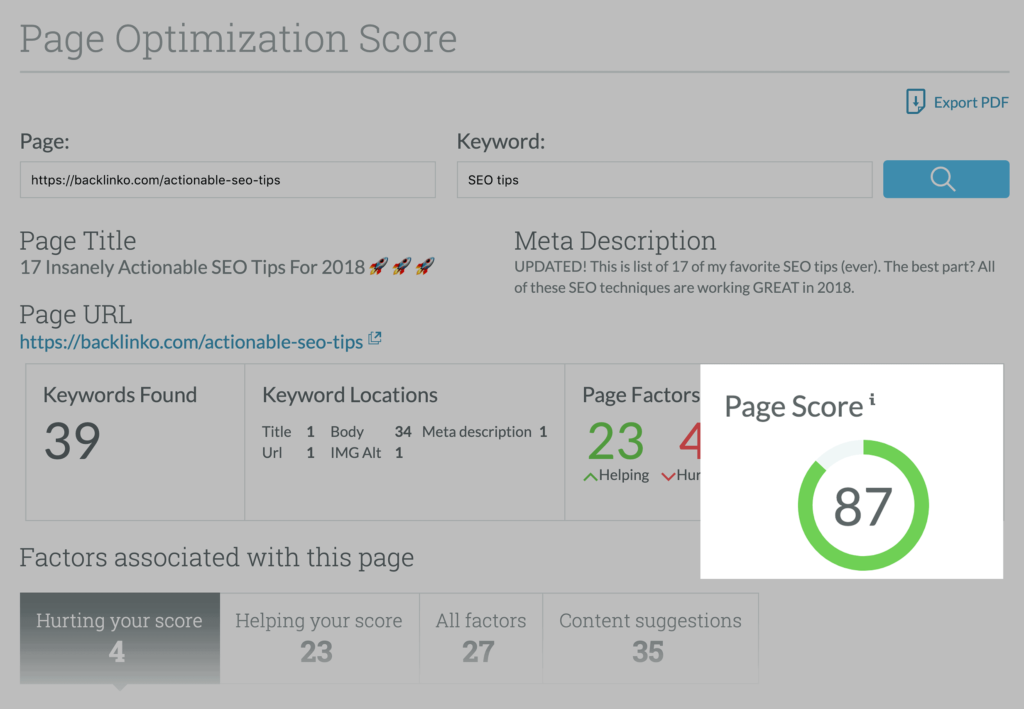1024x709 pixels.
Task: Click the Keywords Found count 39
Action: [x=72, y=441]
